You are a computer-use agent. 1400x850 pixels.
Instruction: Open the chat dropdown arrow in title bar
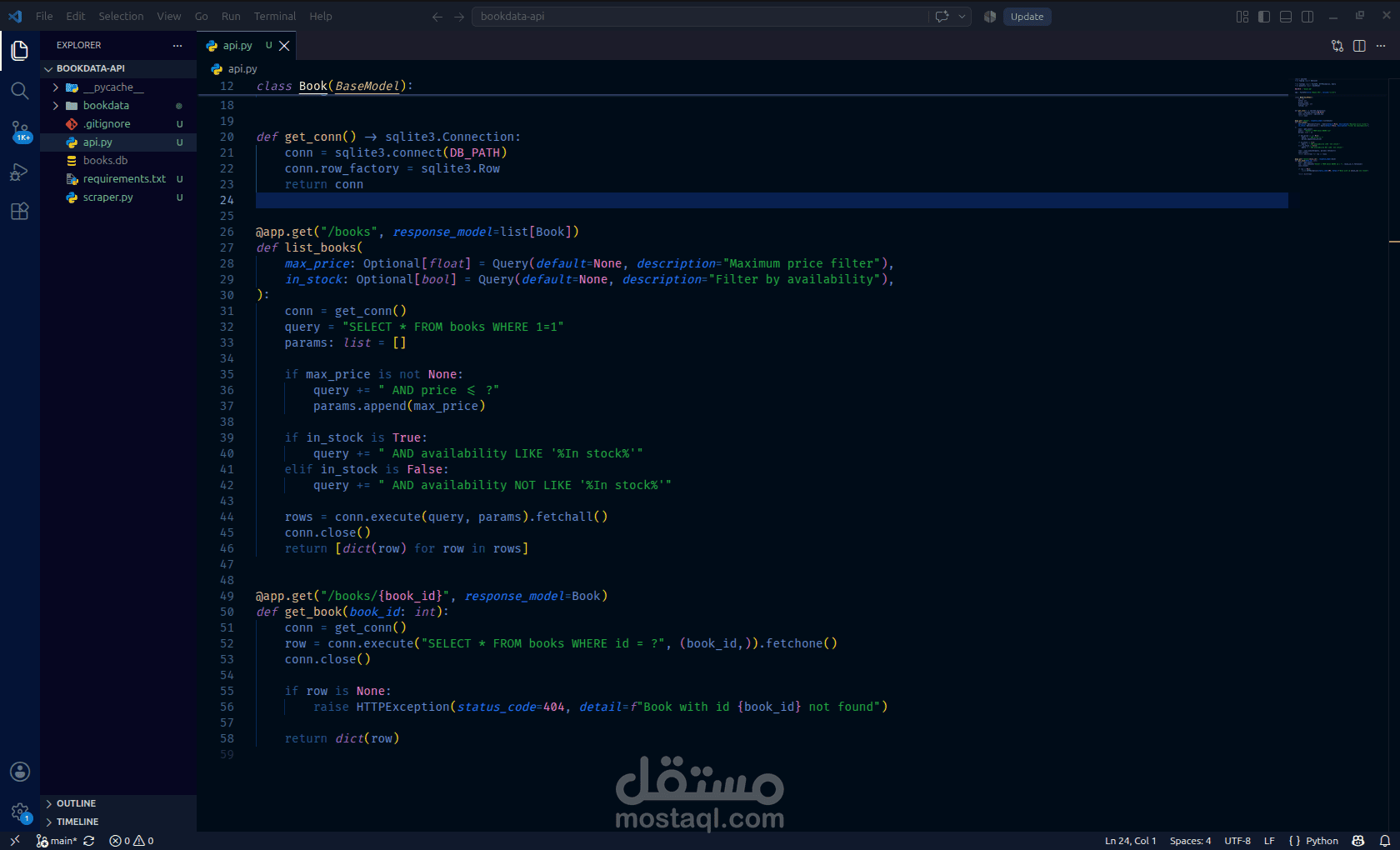click(x=962, y=17)
